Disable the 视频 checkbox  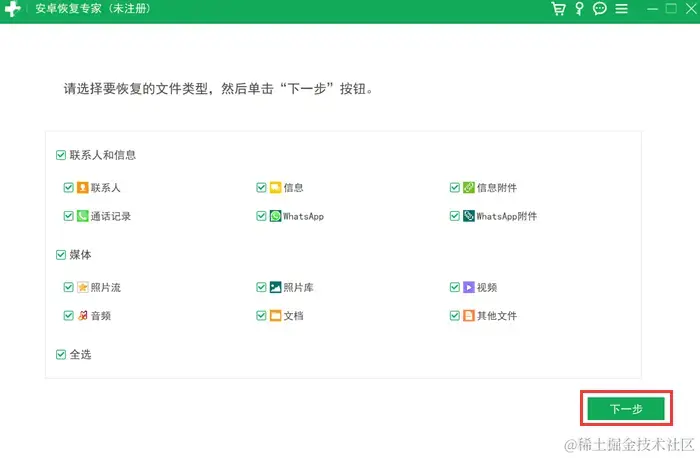point(454,287)
